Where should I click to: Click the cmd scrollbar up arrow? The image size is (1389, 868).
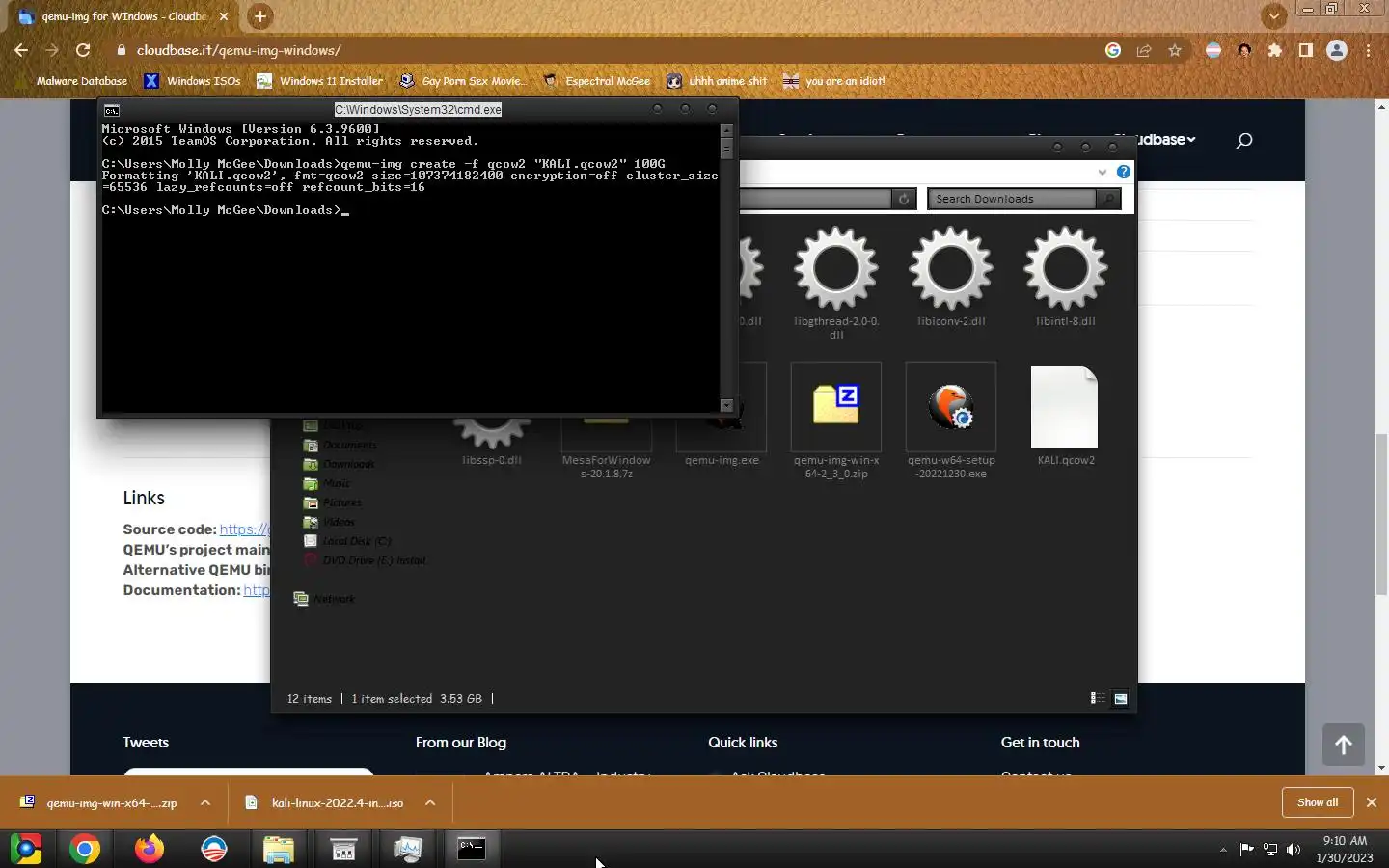(x=727, y=130)
